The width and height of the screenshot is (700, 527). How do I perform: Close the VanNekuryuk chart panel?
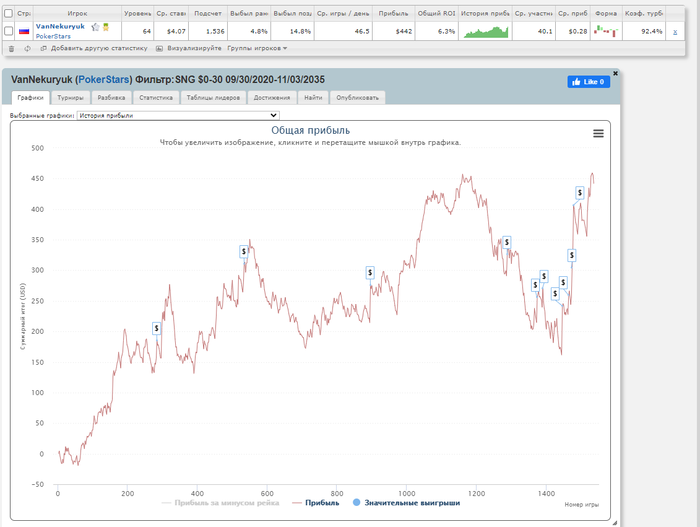pos(615,73)
